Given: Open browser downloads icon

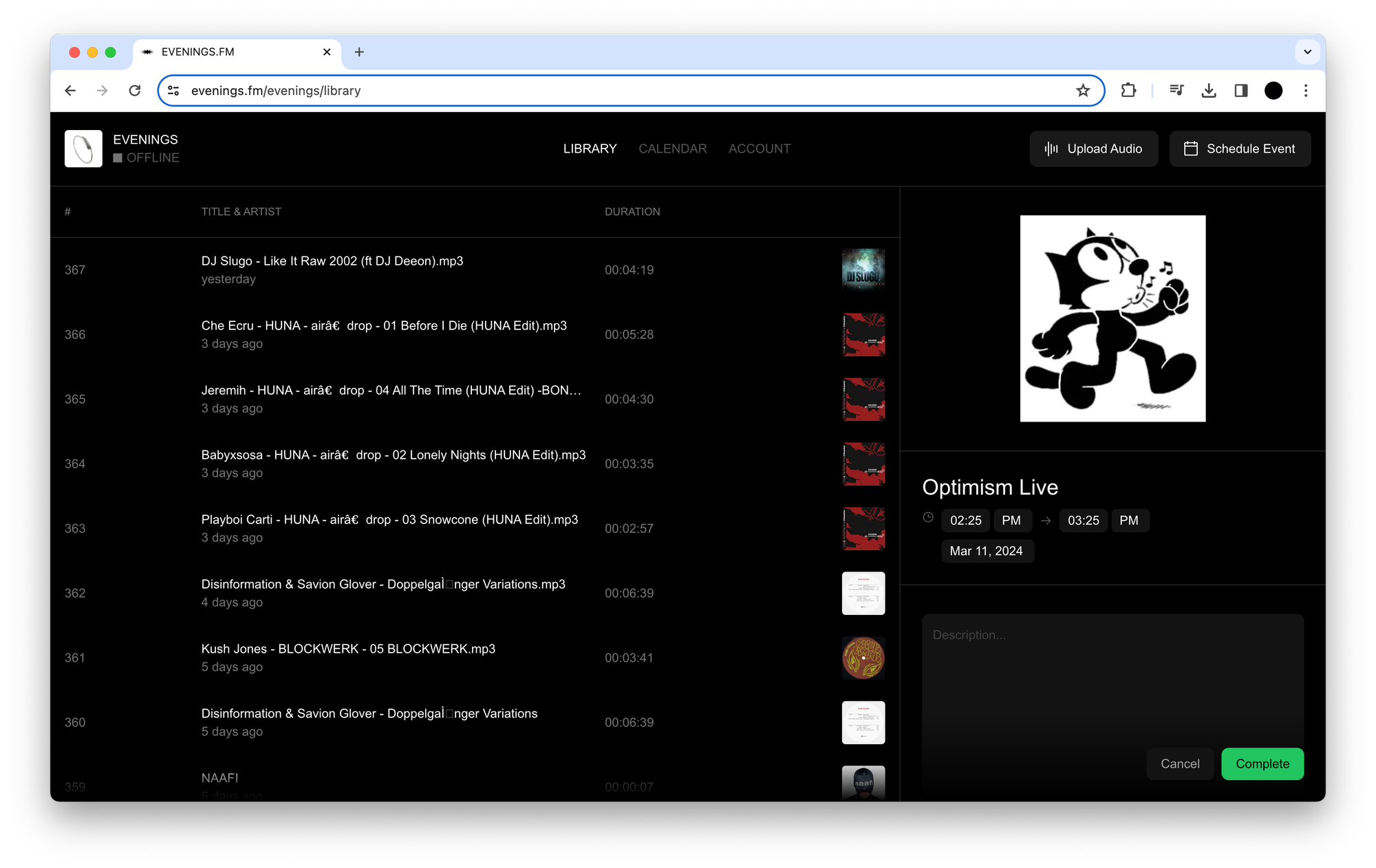Looking at the screenshot, I should tap(1209, 91).
